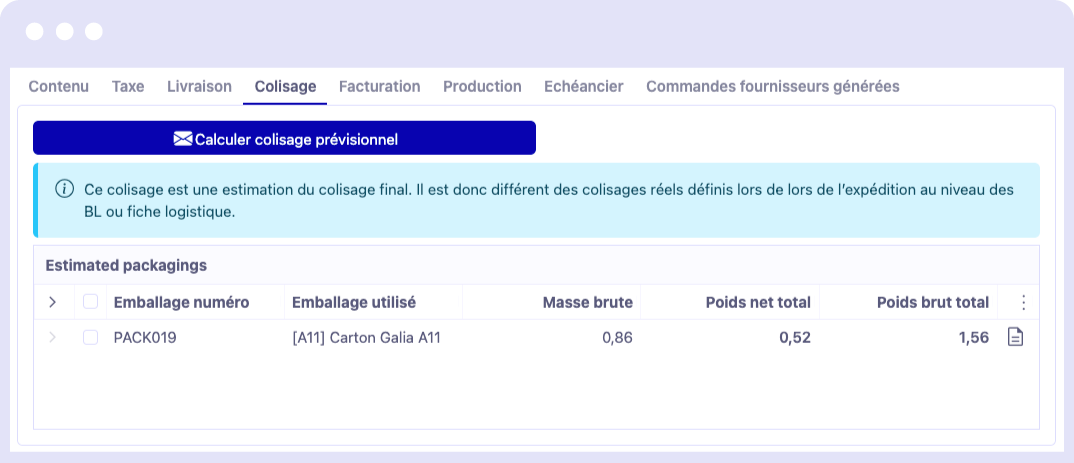
Task: Open the Taxe tab
Action: [x=128, y=87]
